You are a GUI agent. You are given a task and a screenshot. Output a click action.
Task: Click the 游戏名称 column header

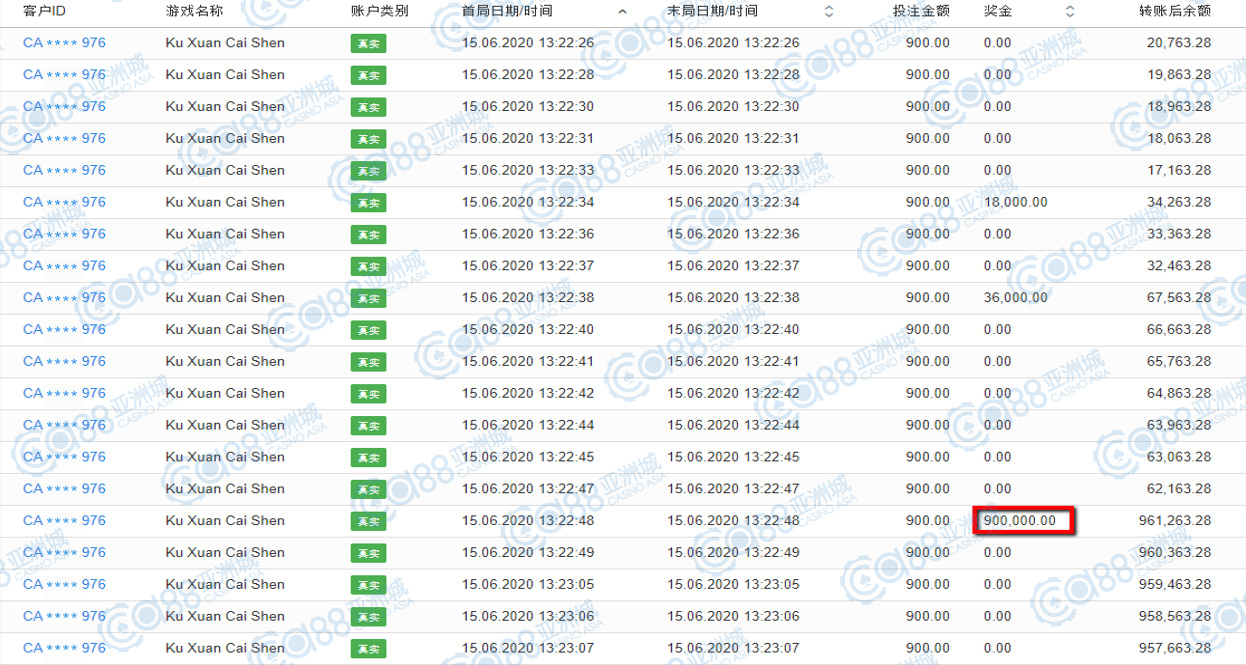[x=194, y=12]
